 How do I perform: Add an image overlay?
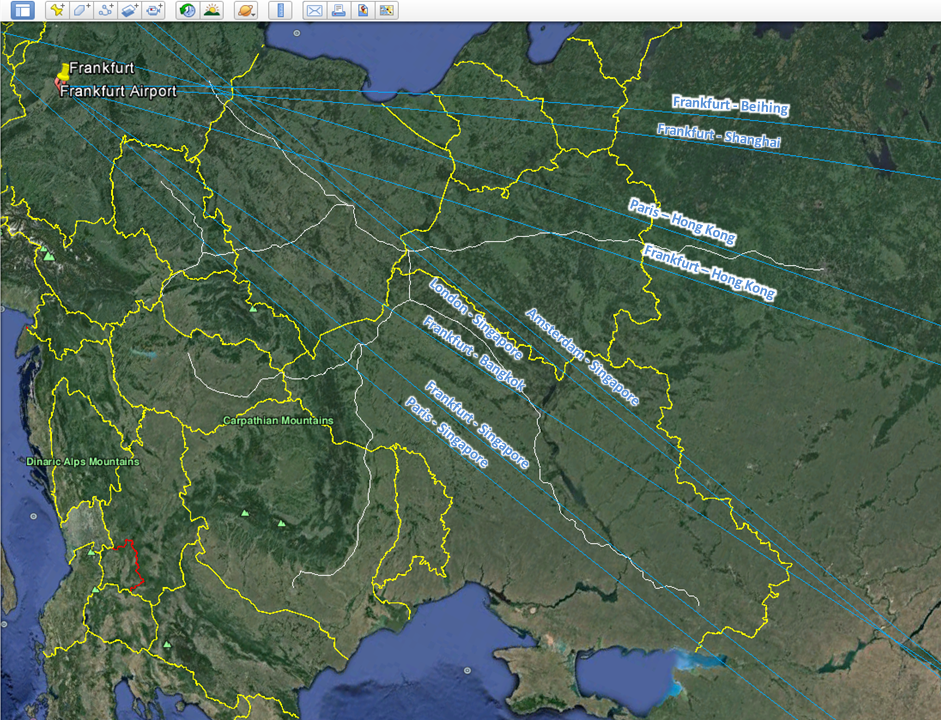129,11
